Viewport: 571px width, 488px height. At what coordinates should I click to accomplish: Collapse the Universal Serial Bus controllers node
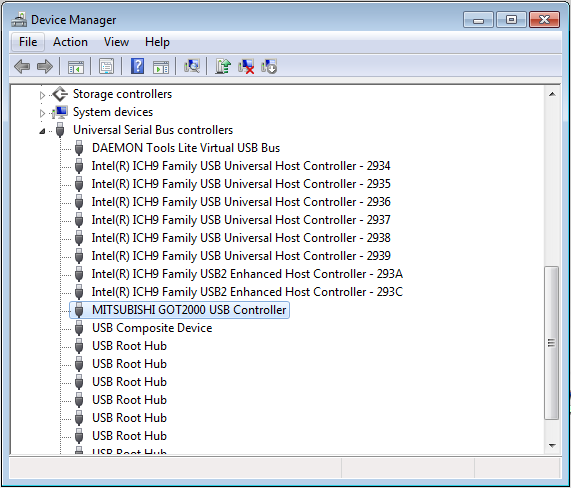point(42,131)
